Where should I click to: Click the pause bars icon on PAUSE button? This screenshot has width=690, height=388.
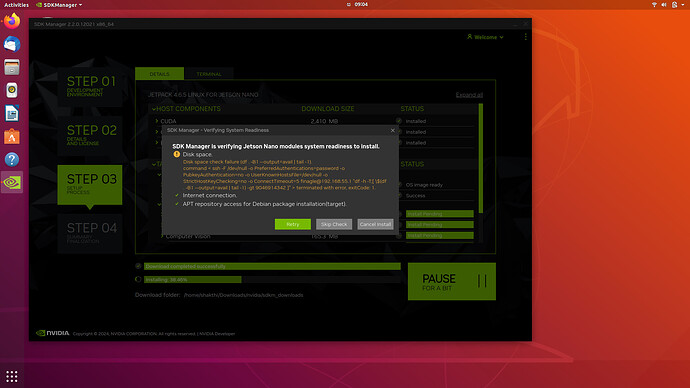[x=482, y=281]
